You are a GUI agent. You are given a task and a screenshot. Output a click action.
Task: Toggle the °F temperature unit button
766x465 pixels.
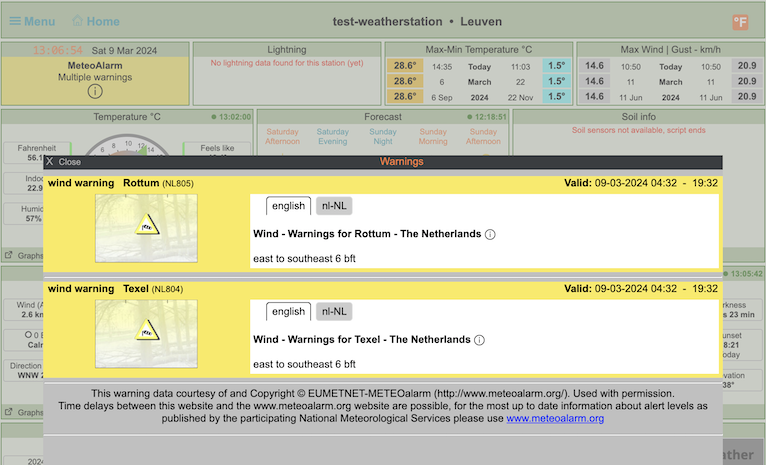740,22
